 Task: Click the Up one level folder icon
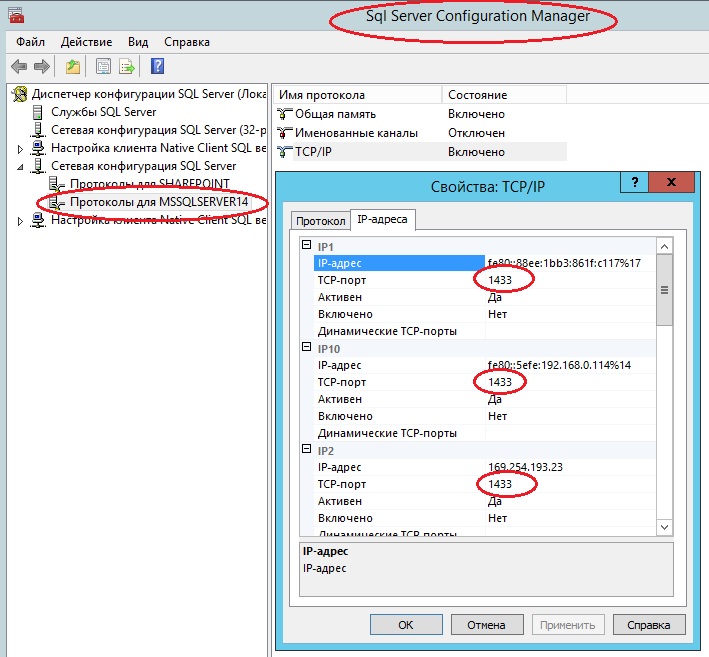pyautogui.click(x=73, y=66)
